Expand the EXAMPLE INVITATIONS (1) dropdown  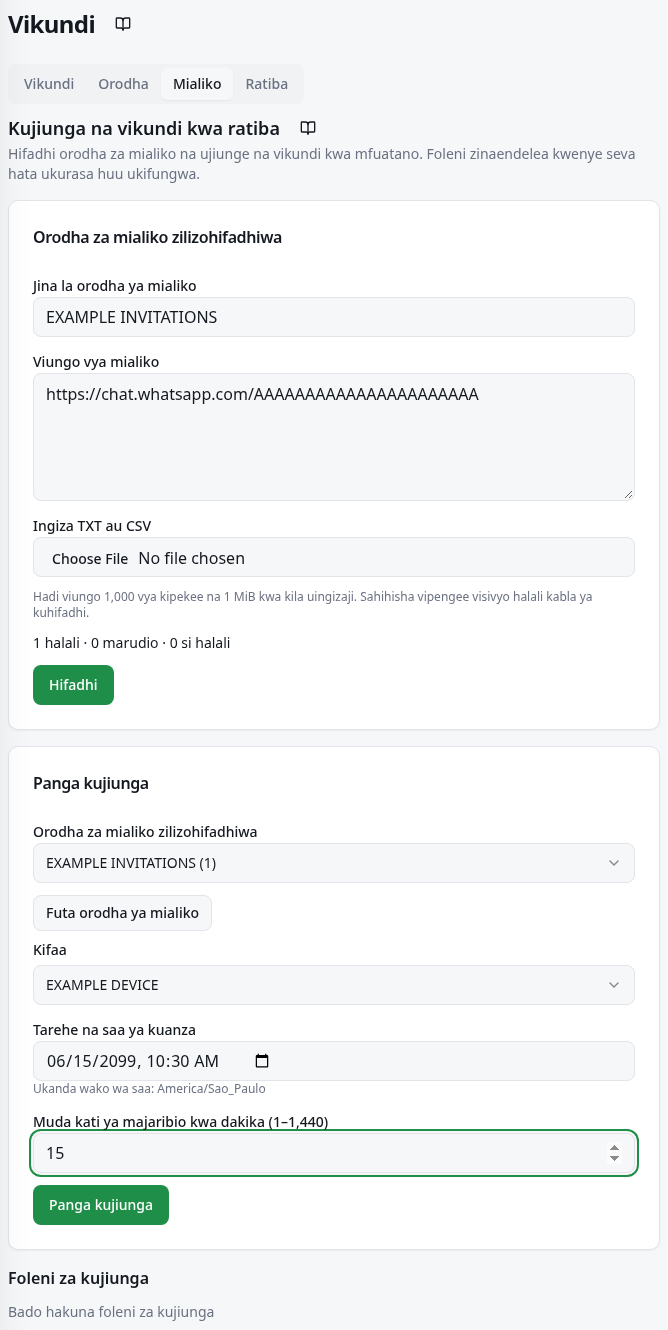click(334, 863)
